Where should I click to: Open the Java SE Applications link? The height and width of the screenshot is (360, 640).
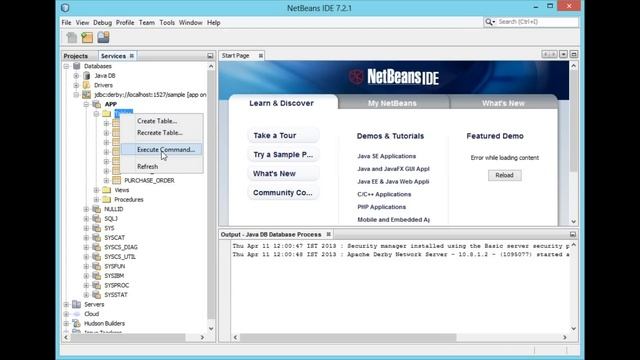point(387,156)
